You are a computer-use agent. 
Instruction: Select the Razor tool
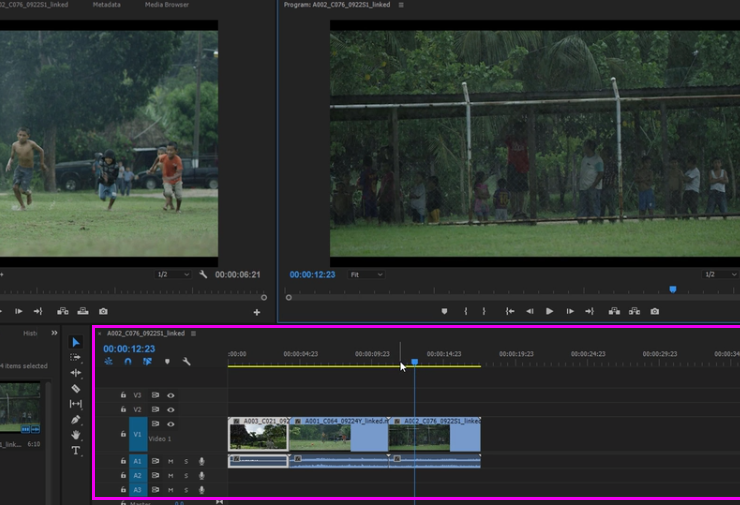click(x=76, y=388)
